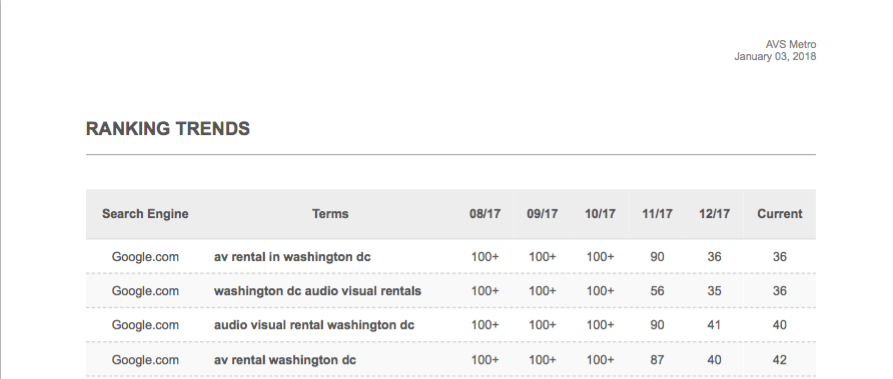Screen dimensions: 893x379
Task: Click 08/17 value for 'av rental washington dc'
Action: tap(485, 360)
